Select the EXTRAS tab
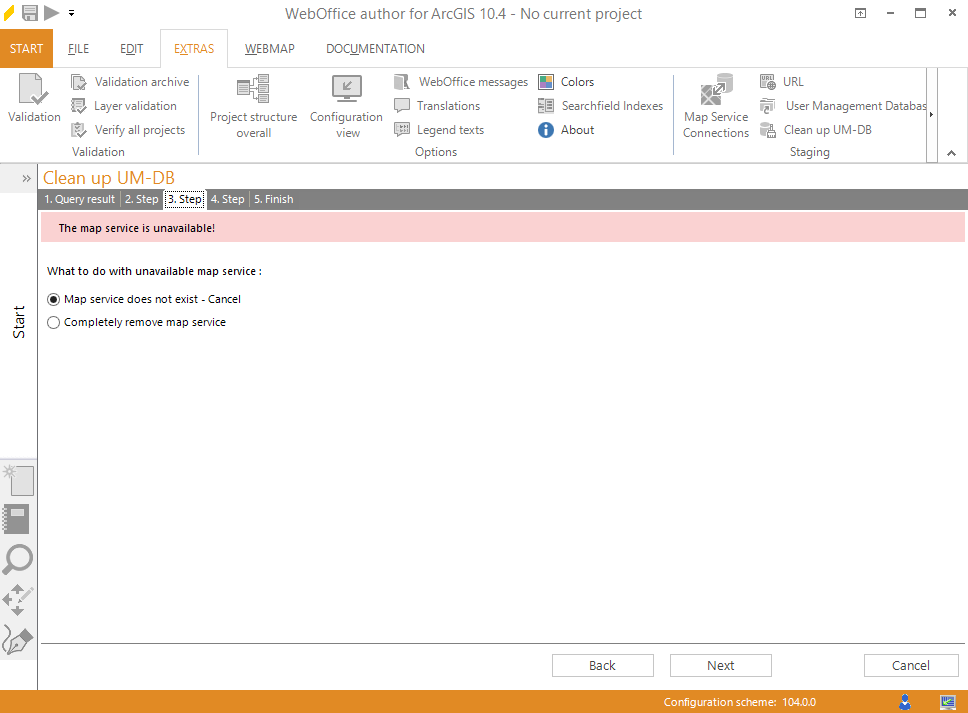Screen dimensions: 968x713 194,49
